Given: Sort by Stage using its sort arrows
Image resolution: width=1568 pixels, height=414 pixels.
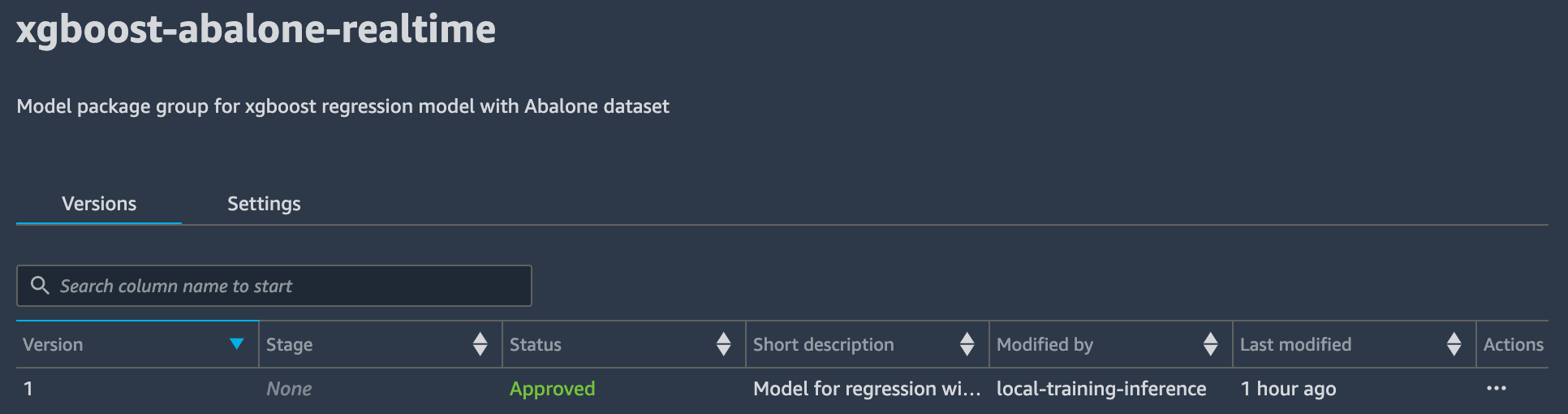Looking at the screenshot, I should click(x=480, y=344).
